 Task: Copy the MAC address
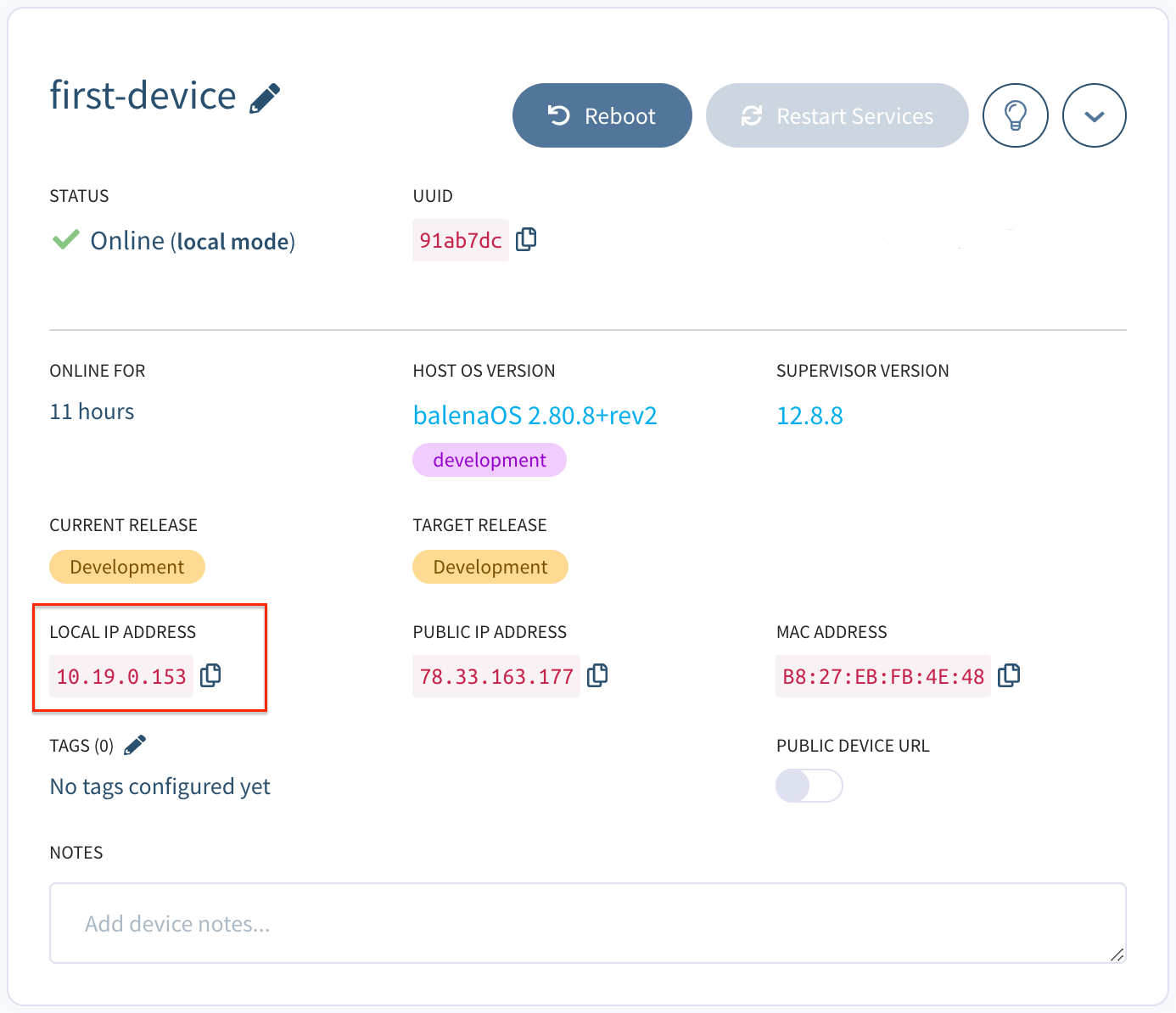(1009, 675)
